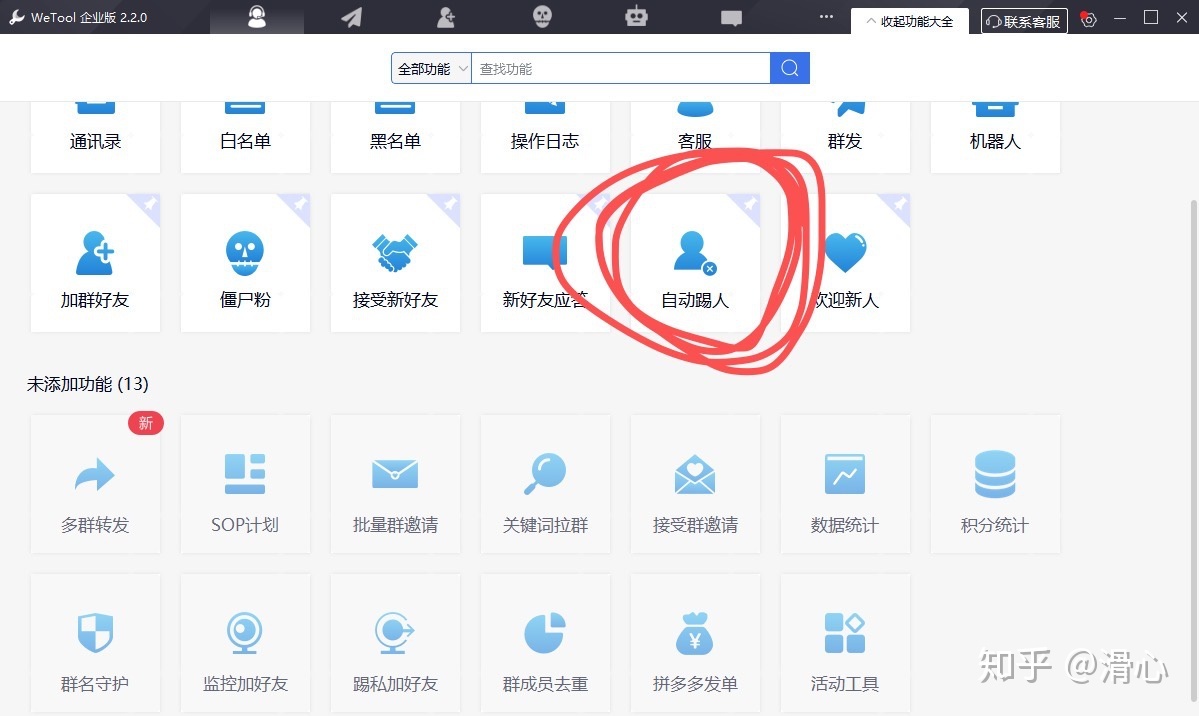Open the 数据统计 statistics feature
Screen dimensions: 1199x716
[x=845, y=485]
